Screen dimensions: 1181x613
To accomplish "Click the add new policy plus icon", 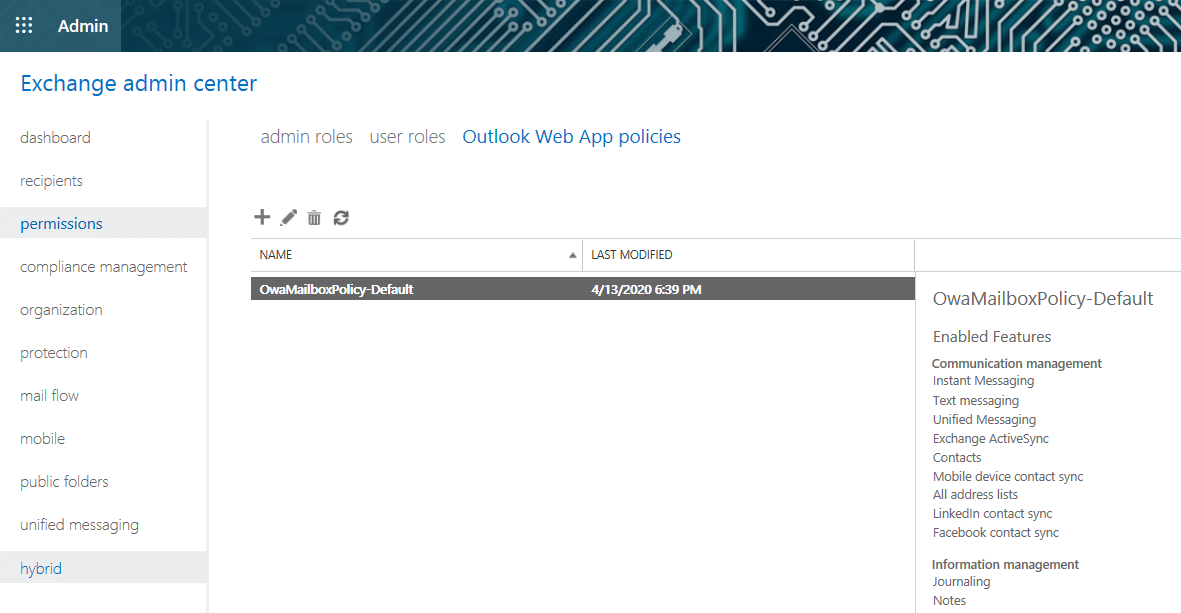I will pyautogui.click(x=262, y=218).
